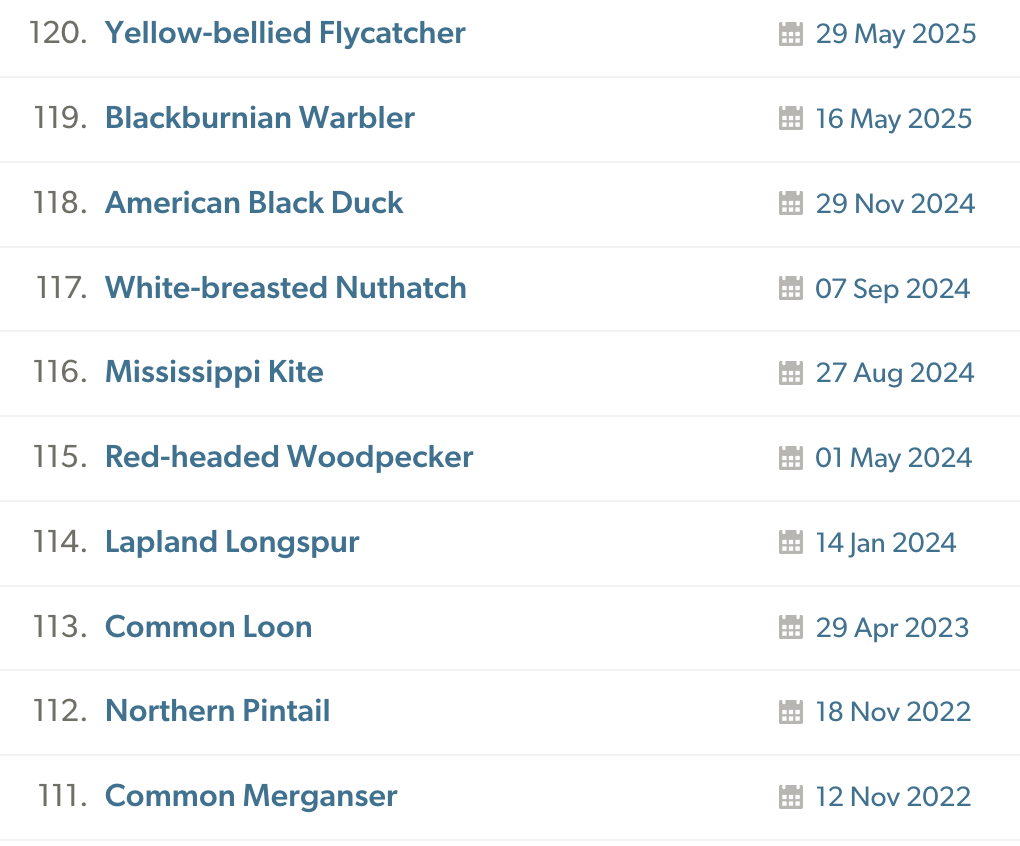This screenshot has height=846, width=1020.
Task: Click calendar icon next to 01 May 2024
Action: (x=790, y=458)
